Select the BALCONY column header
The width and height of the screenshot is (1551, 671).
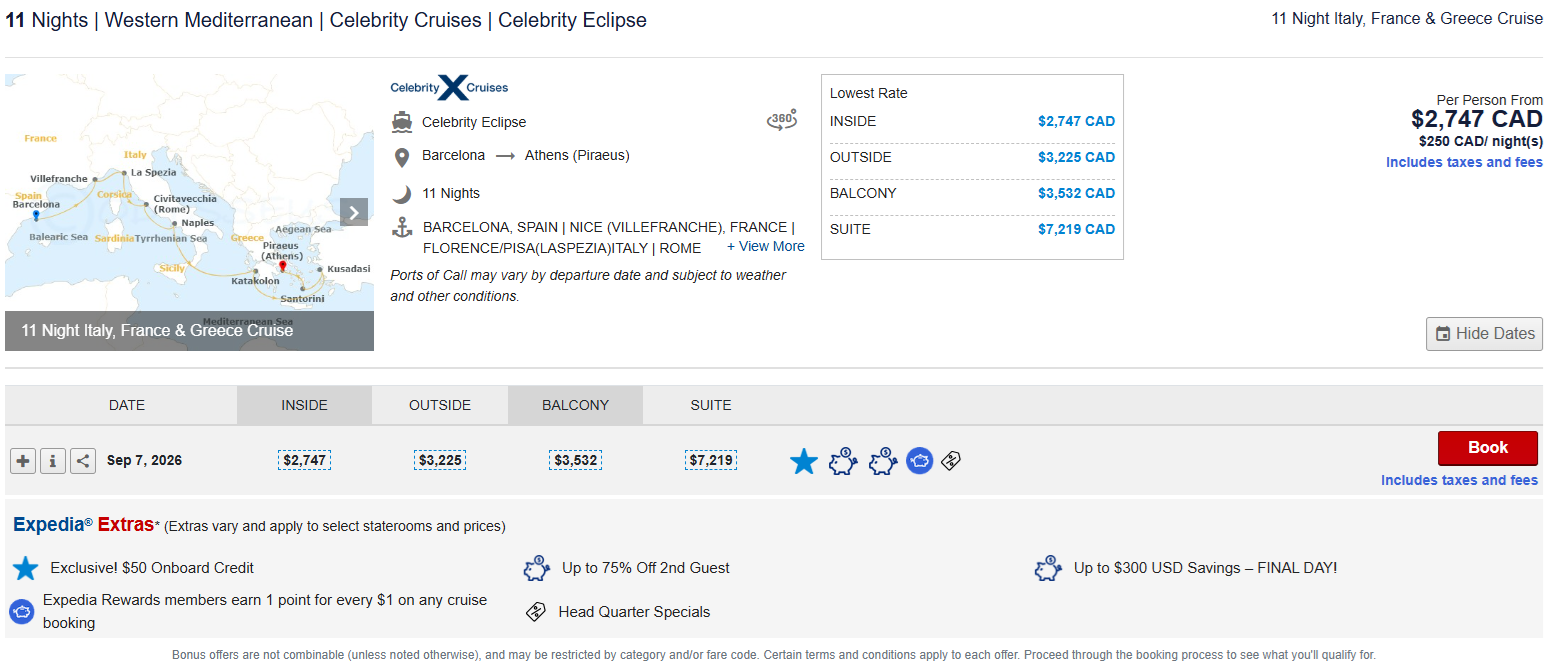[x=575, y=405]
